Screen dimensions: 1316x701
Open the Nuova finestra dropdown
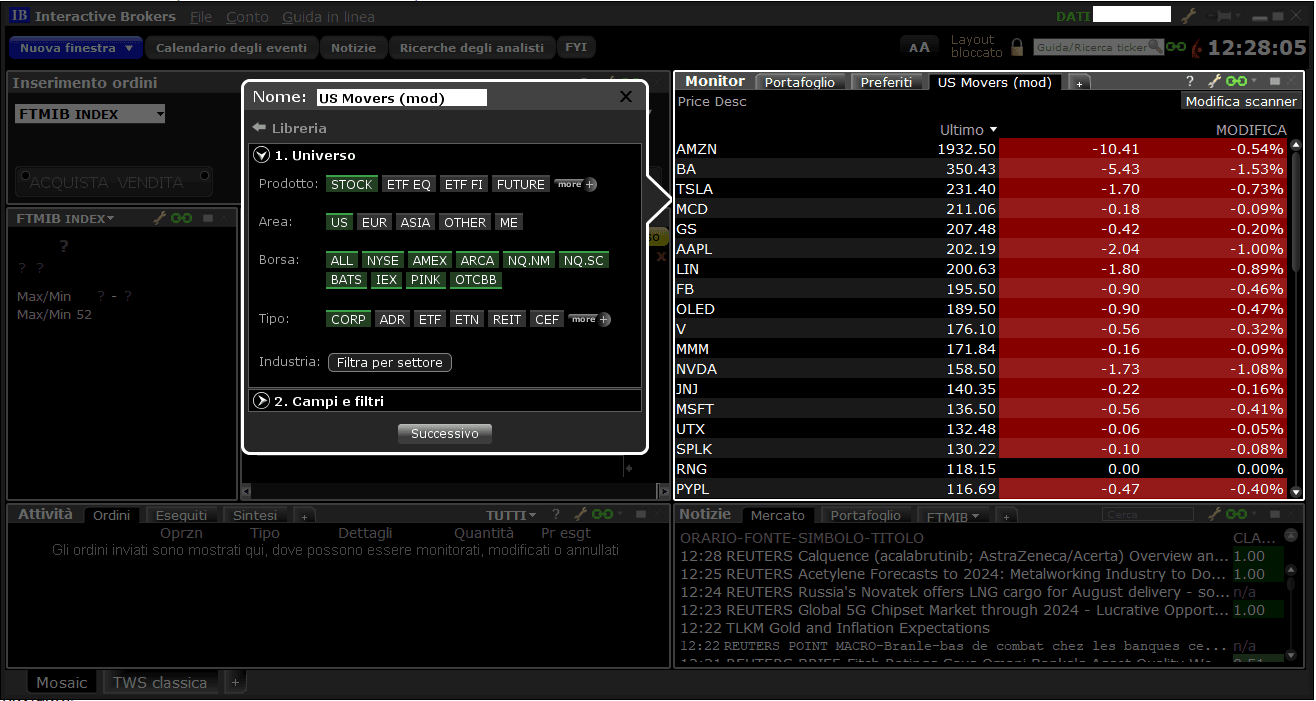click(77, 48)
